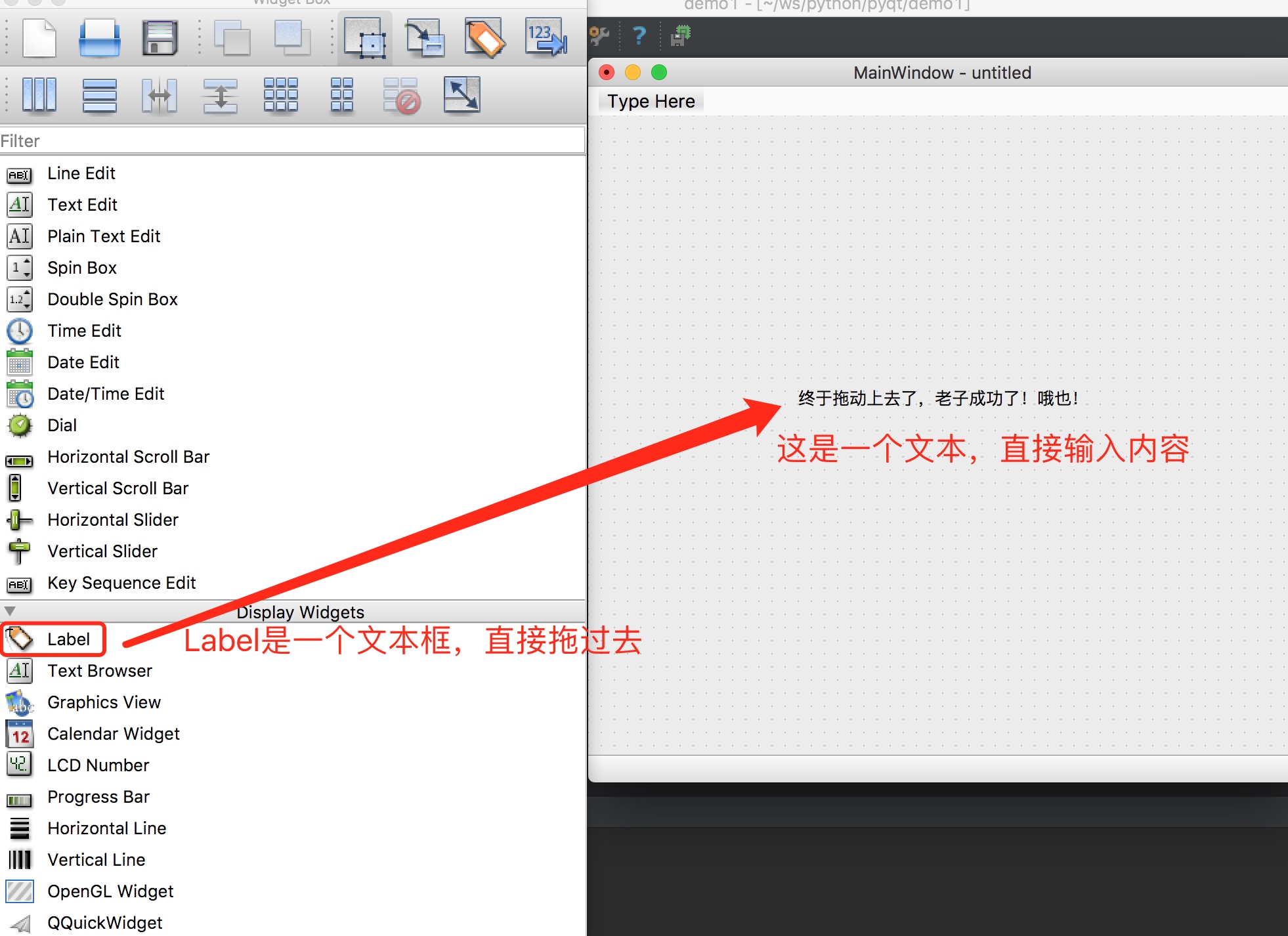Click the Save floppy disk icon
Screen dimensions: 1288x936
(x=160, y=39)
